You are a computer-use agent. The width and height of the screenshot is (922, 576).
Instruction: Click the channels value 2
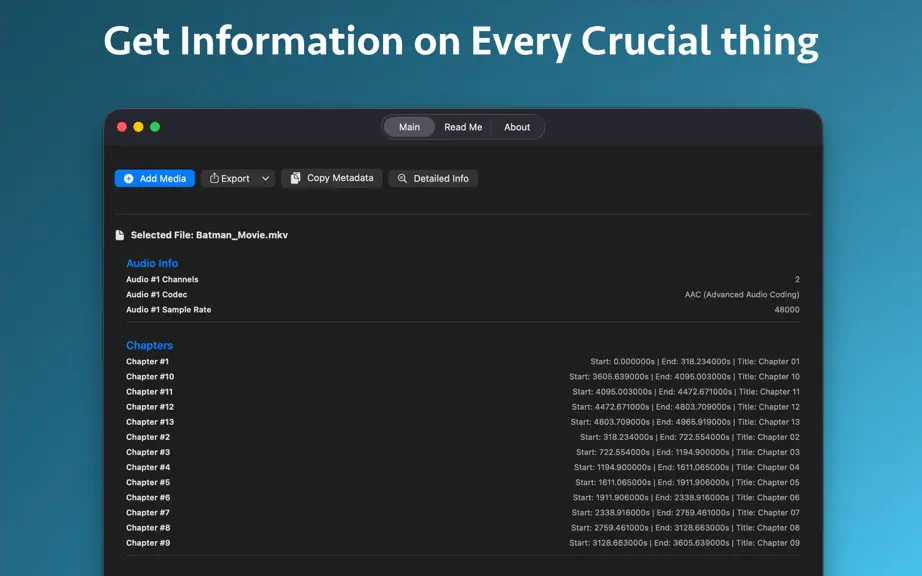click(797, 280)
